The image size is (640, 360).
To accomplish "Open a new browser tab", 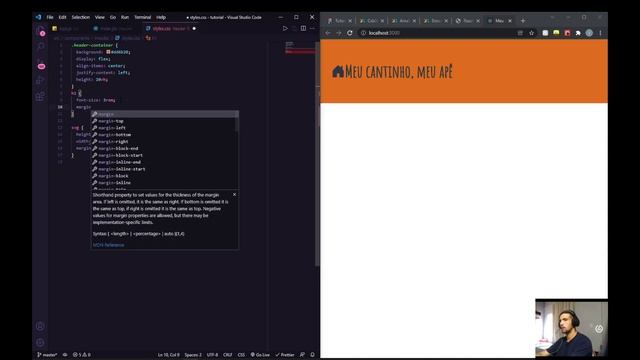I will 523,20.
